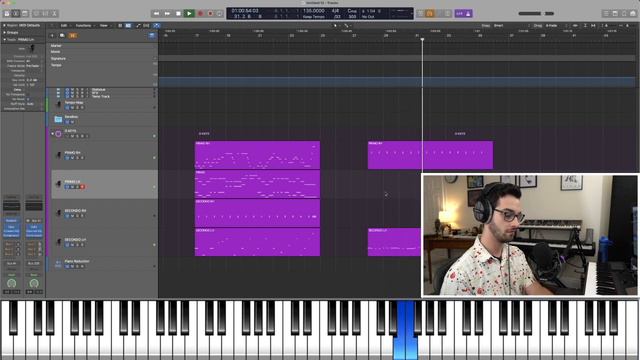Toggle the Cycle button beside Record
This screenshot has height=360, width=640.
(x=220, y=13)
